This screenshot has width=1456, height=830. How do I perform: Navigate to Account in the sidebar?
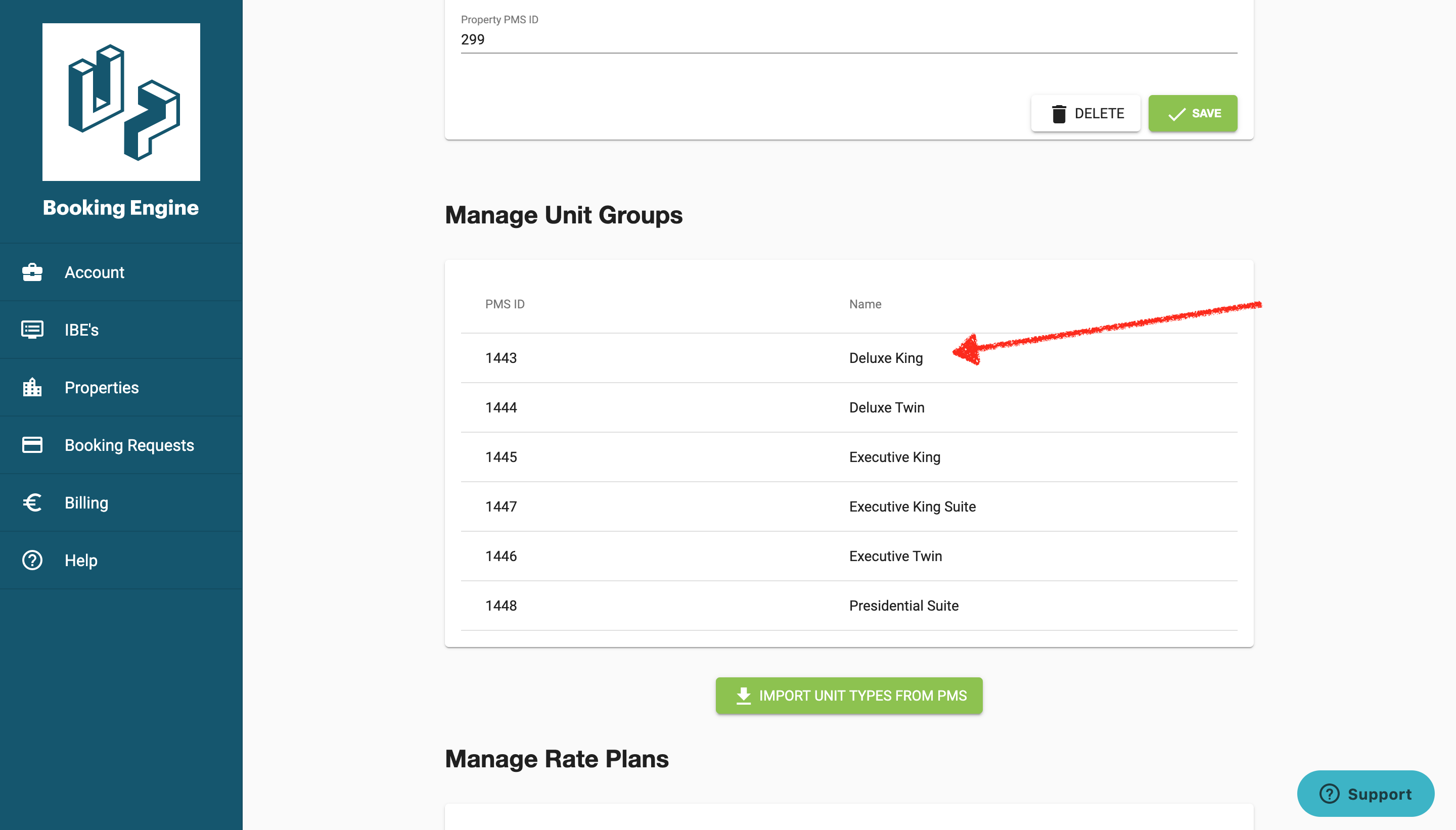point(95,272)
